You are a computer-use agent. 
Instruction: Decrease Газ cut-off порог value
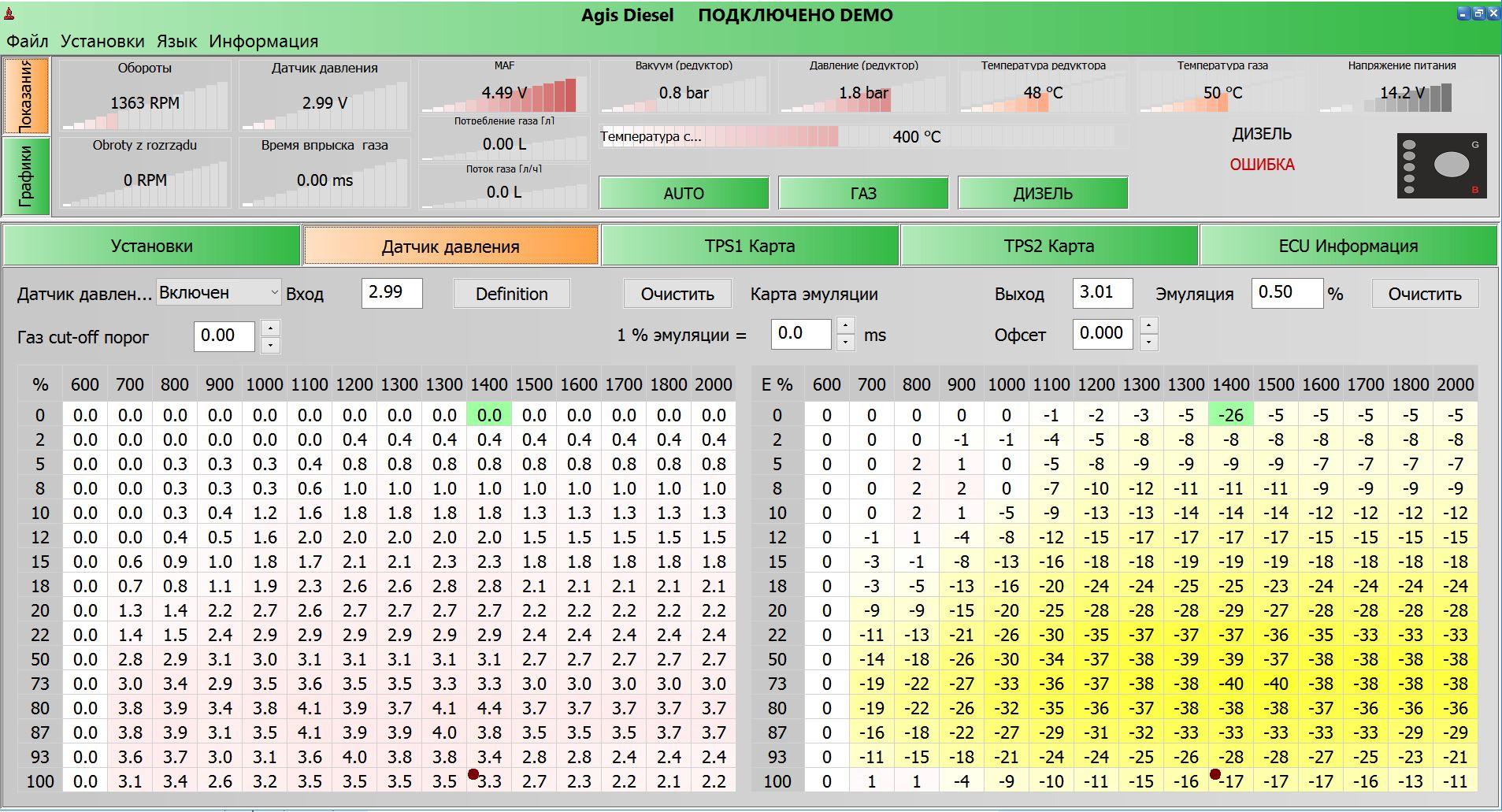click(270, 345)
